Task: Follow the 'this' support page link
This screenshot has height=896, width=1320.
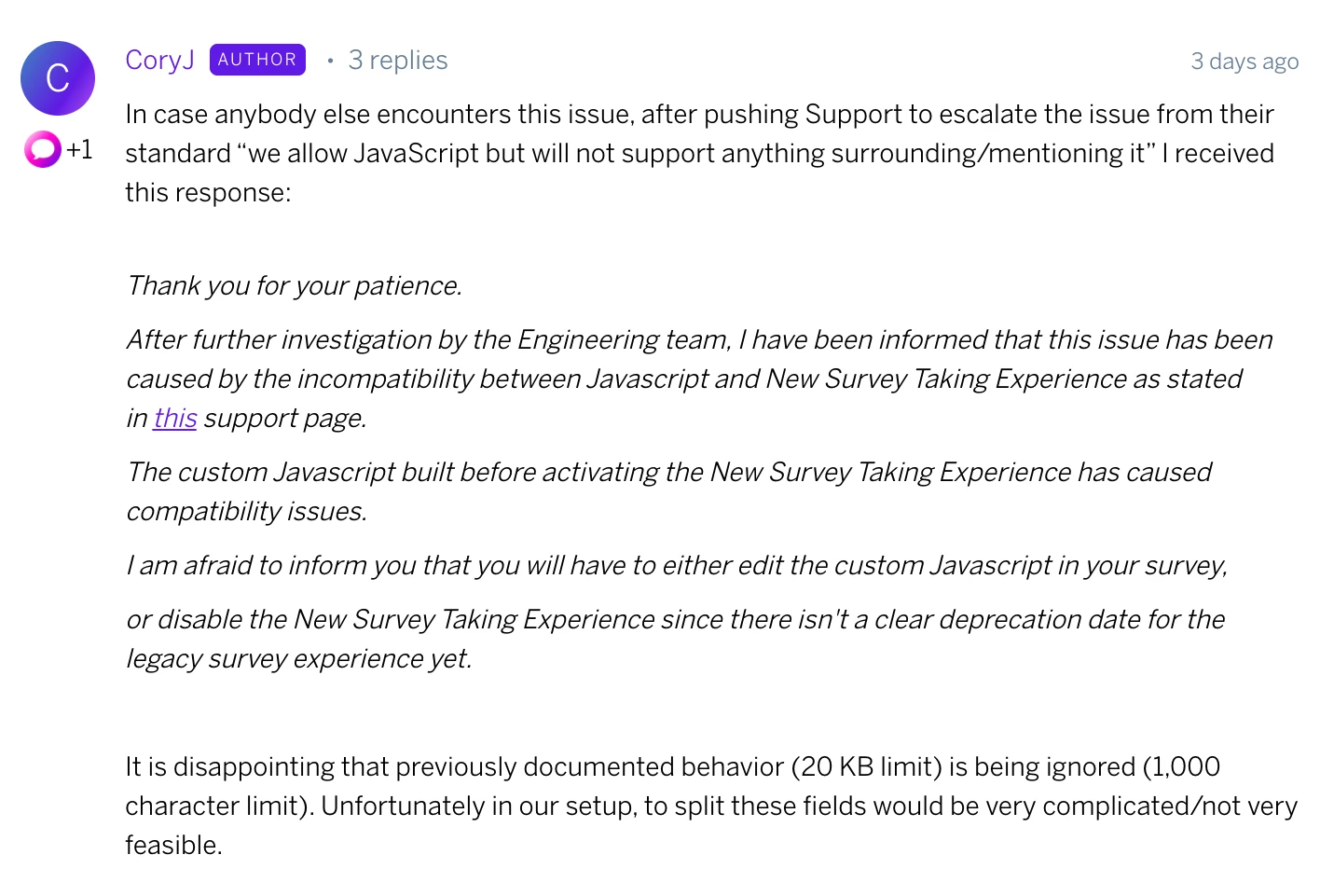Action: pyautogui.click(x=175, y=418)
